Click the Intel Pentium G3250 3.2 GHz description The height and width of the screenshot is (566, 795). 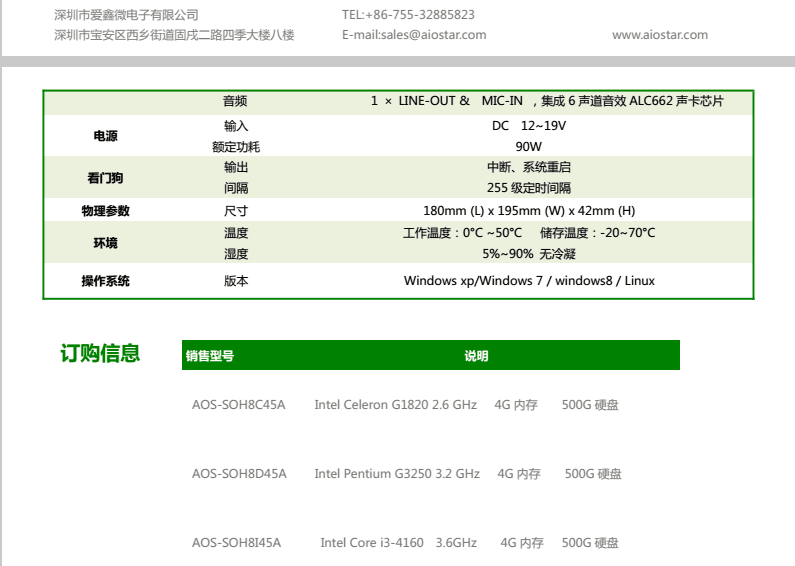tap(397, 474)
